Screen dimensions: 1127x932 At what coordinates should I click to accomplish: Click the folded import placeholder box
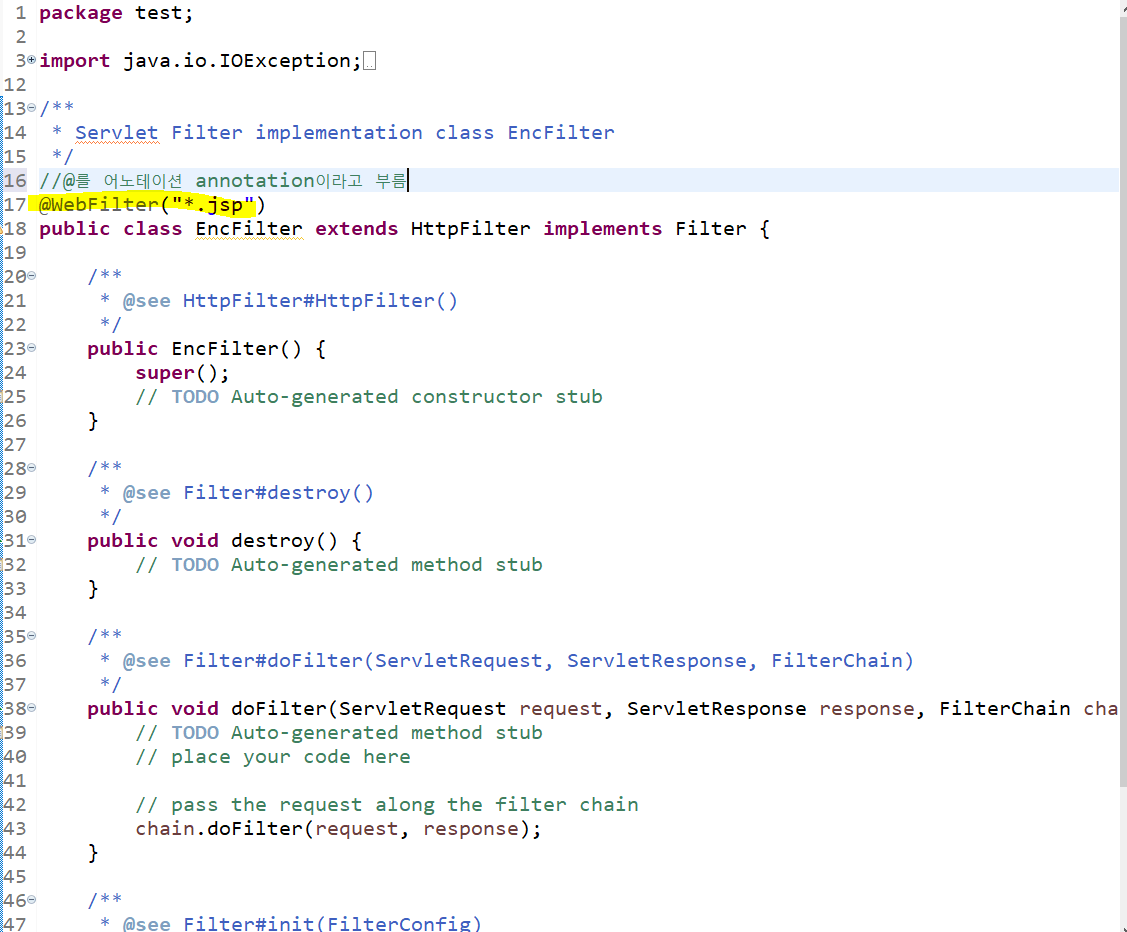369,61
